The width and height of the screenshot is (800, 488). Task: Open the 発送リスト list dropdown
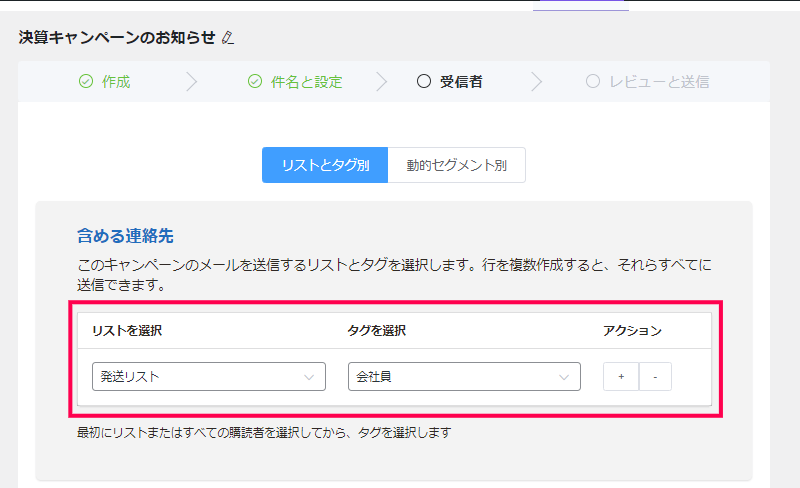[209, 377]
